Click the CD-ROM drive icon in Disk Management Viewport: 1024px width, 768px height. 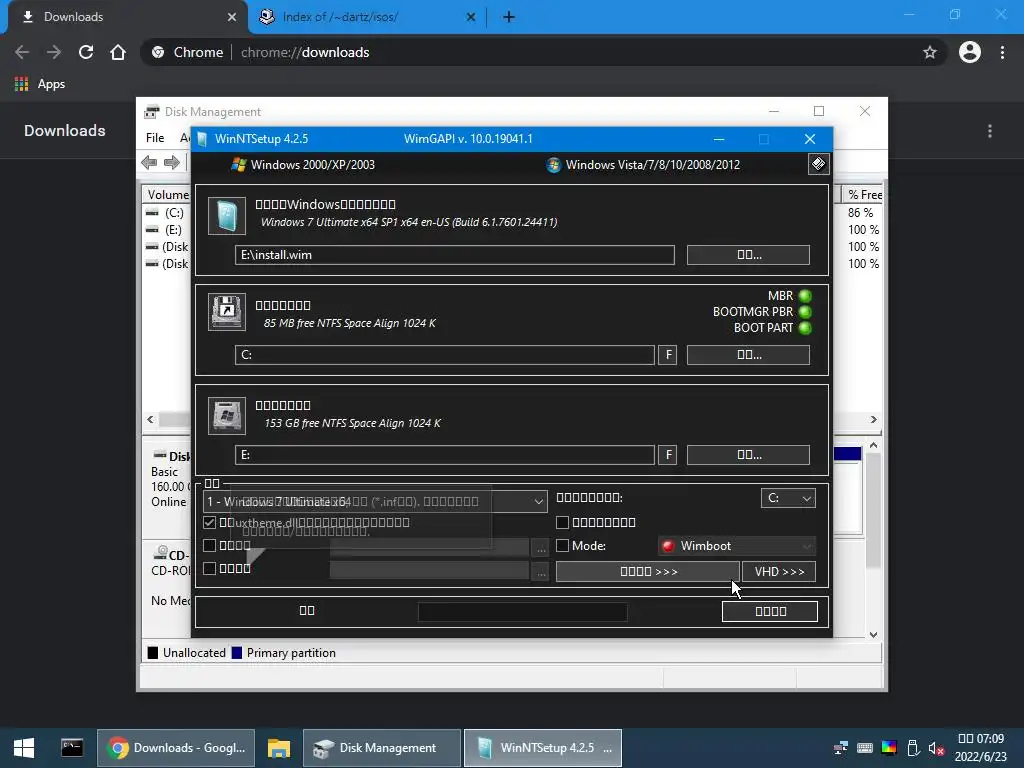160,553
